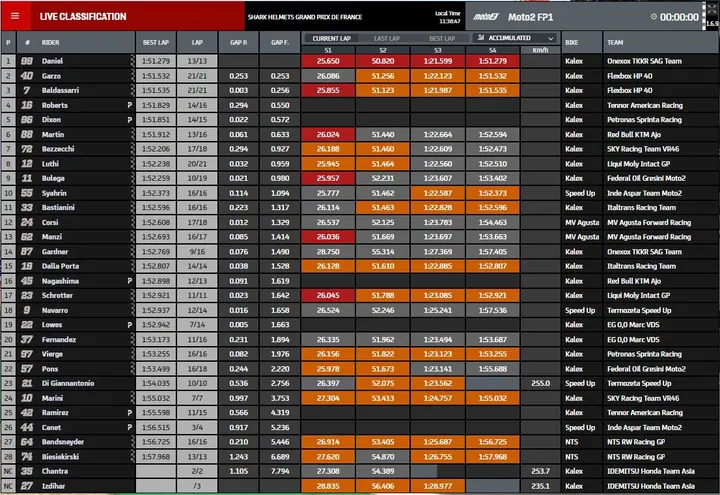
Task: Click the chart icon left of ACCUMULATED
Action: click(x=481, y=38)
